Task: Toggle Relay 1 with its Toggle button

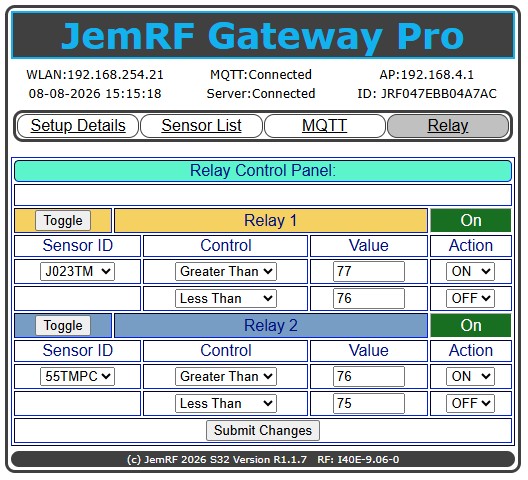Action: [x=63, y=221]
